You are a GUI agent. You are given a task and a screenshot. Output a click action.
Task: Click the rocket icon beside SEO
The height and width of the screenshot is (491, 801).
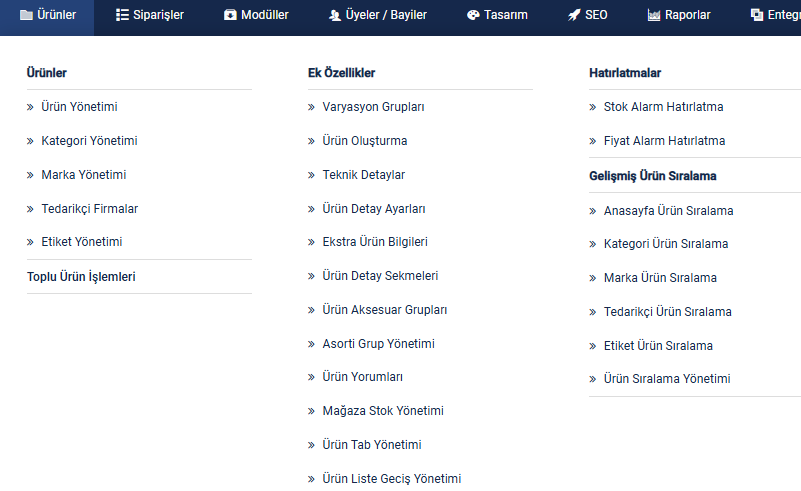[x=574, y=15]
